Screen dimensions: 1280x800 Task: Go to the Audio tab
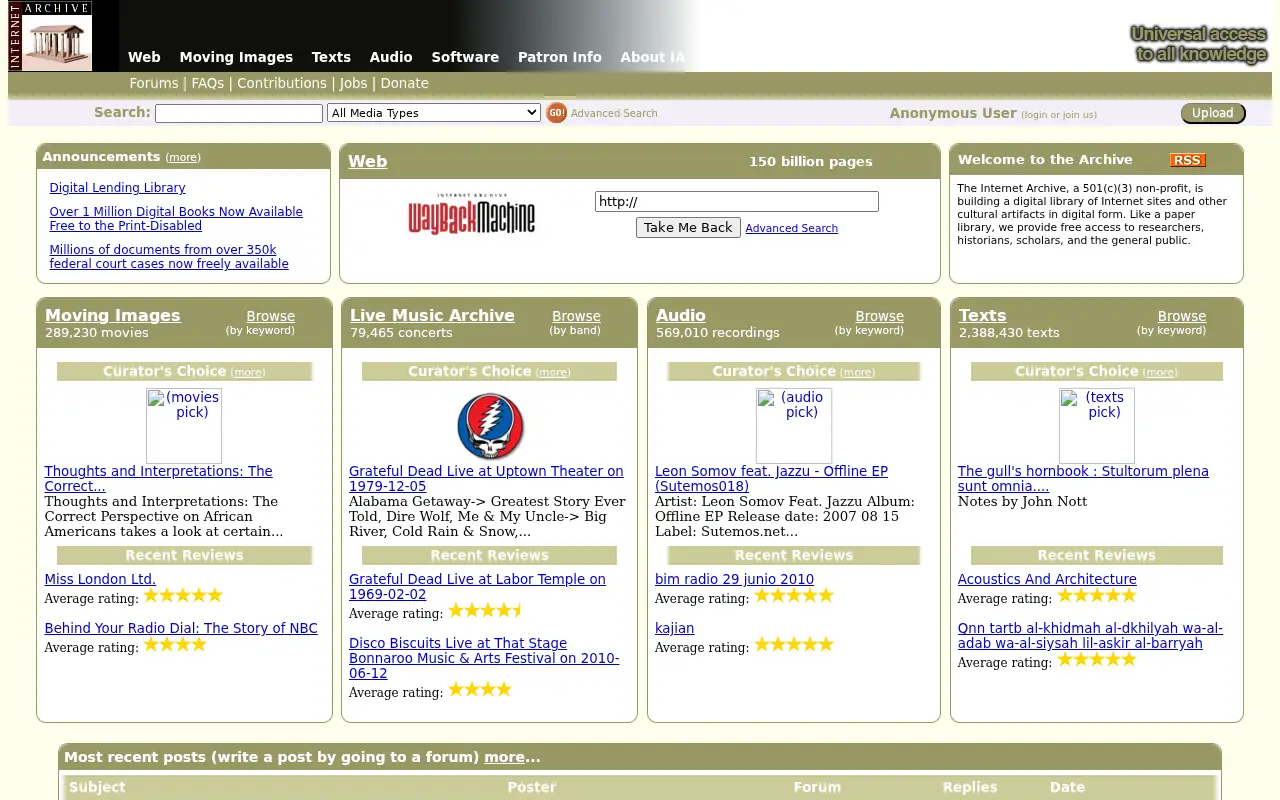(391, 57)
